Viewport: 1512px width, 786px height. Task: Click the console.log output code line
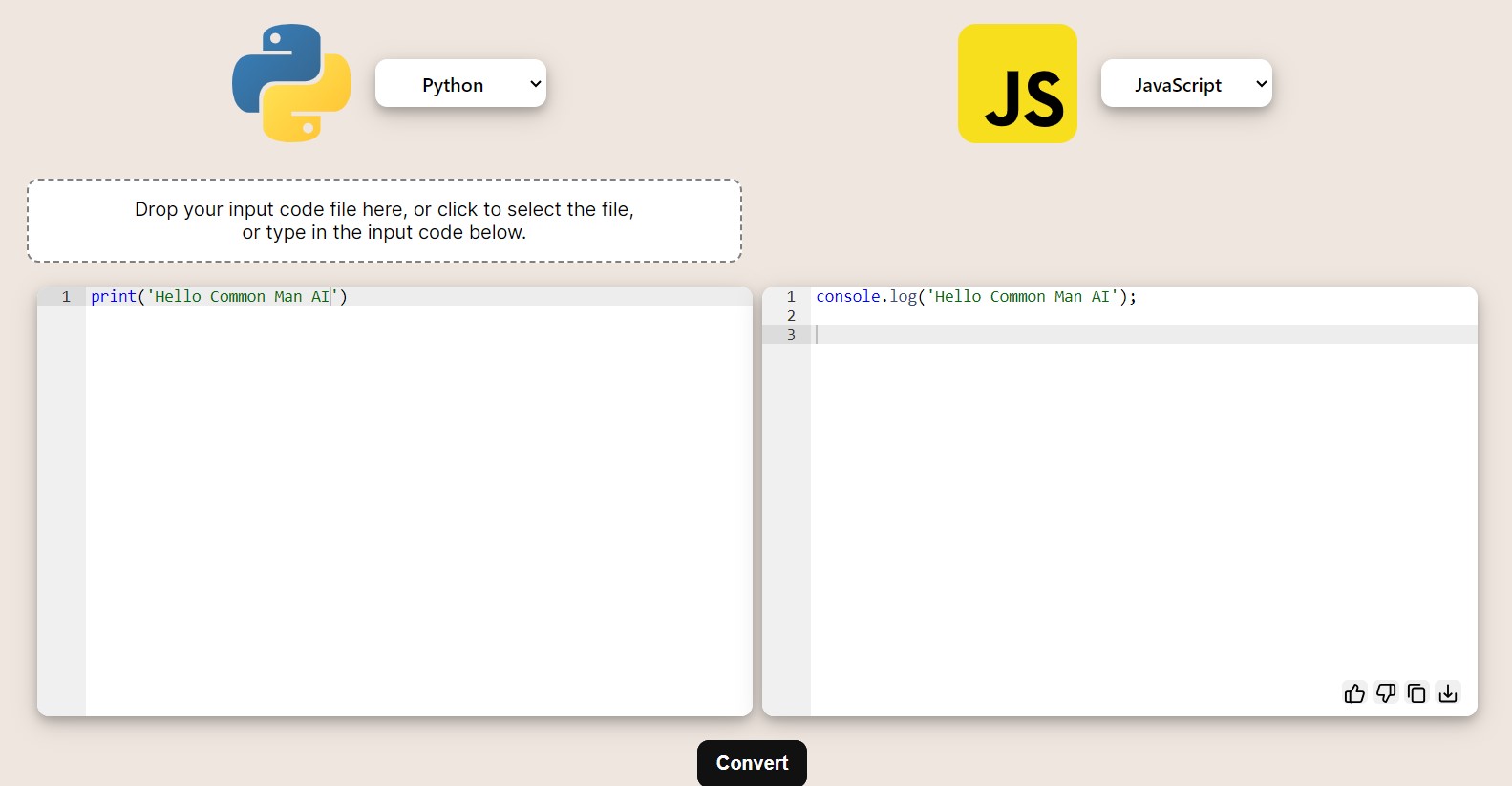[976, 296]
